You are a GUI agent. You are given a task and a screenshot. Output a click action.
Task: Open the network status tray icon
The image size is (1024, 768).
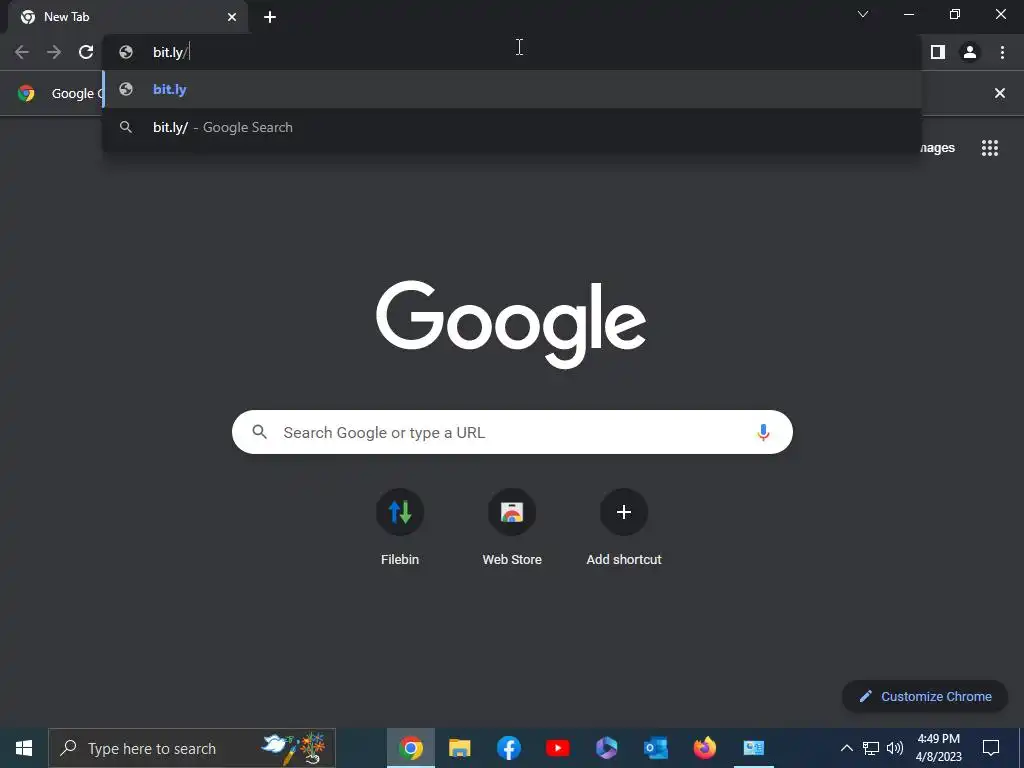click(x=871, y=748)
